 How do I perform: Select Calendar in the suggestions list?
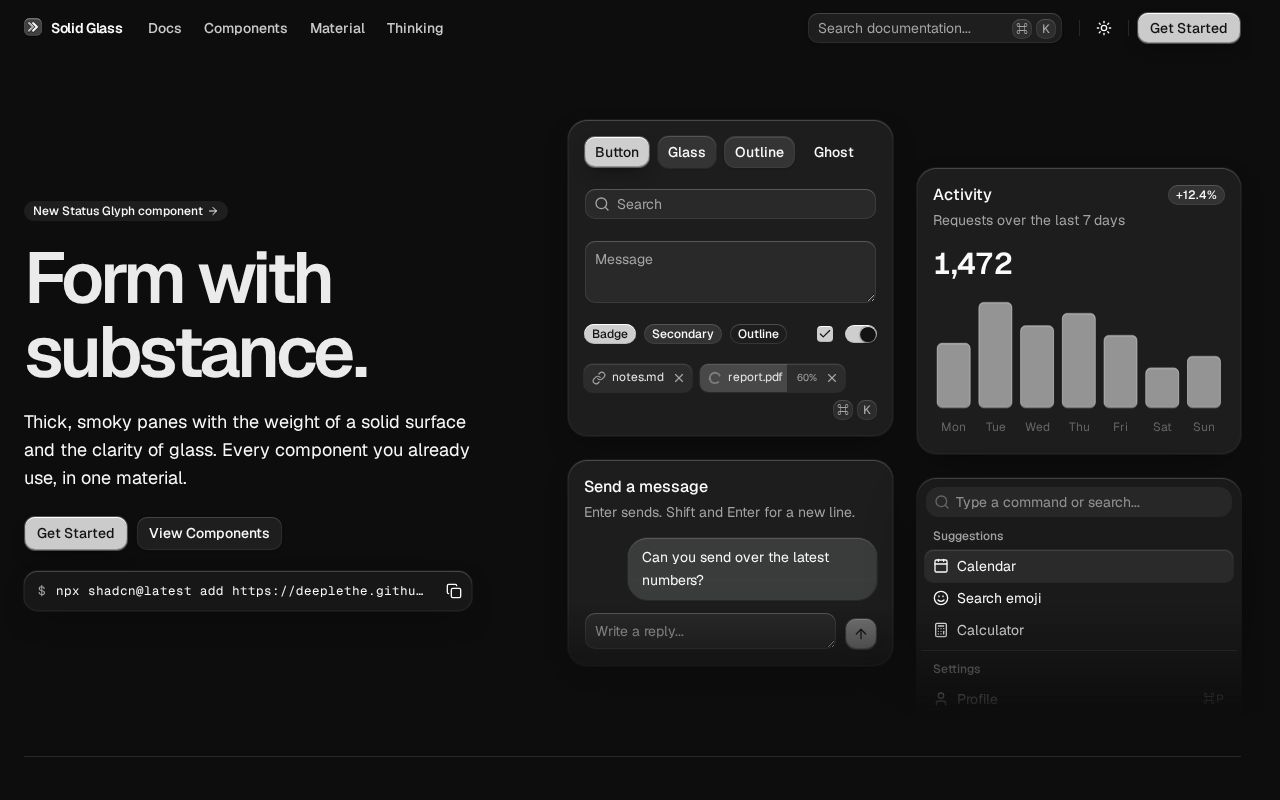coord(1079,566)
